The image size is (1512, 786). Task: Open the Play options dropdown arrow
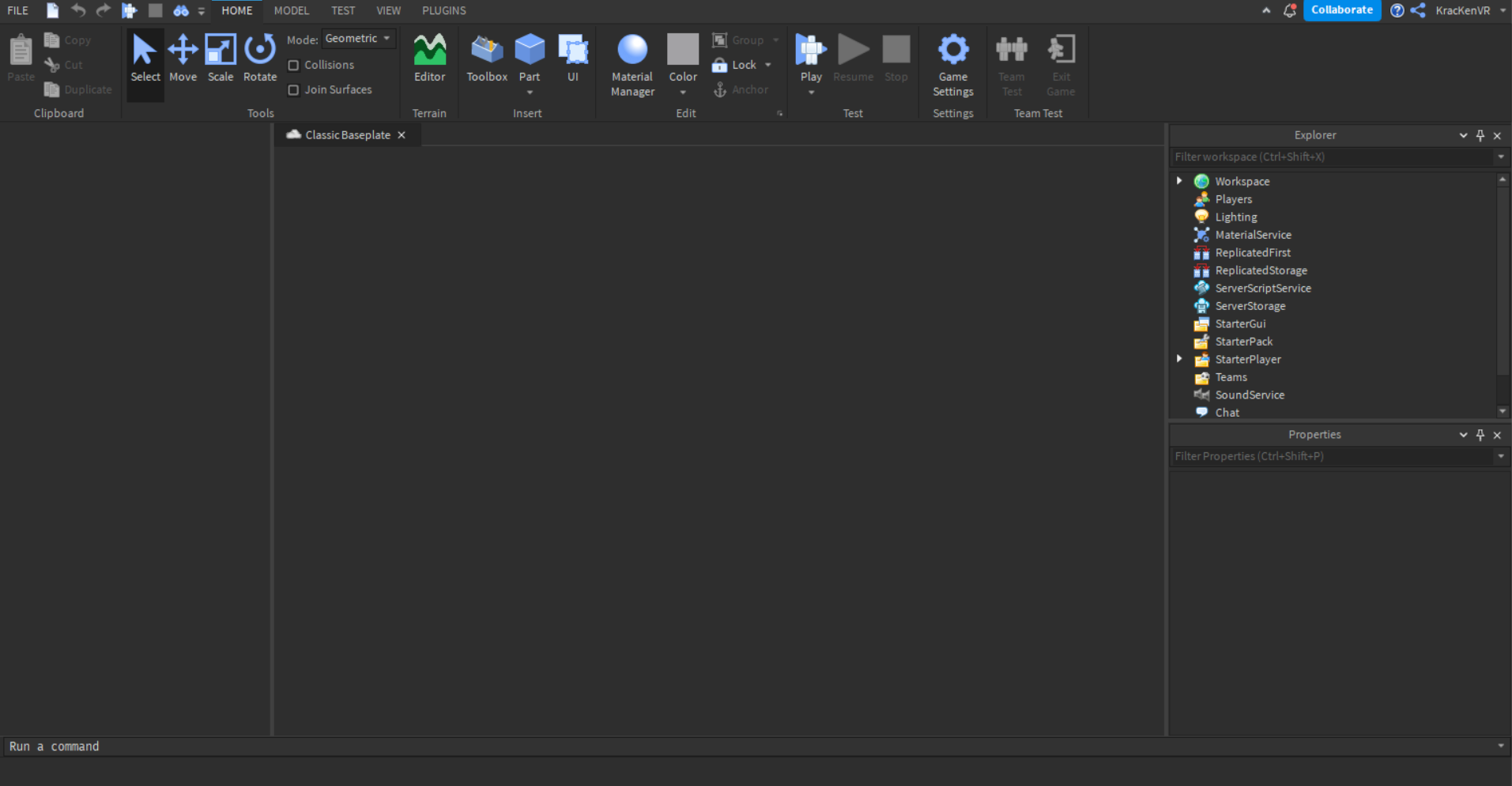pyautogui.click(x=811, y=93)
